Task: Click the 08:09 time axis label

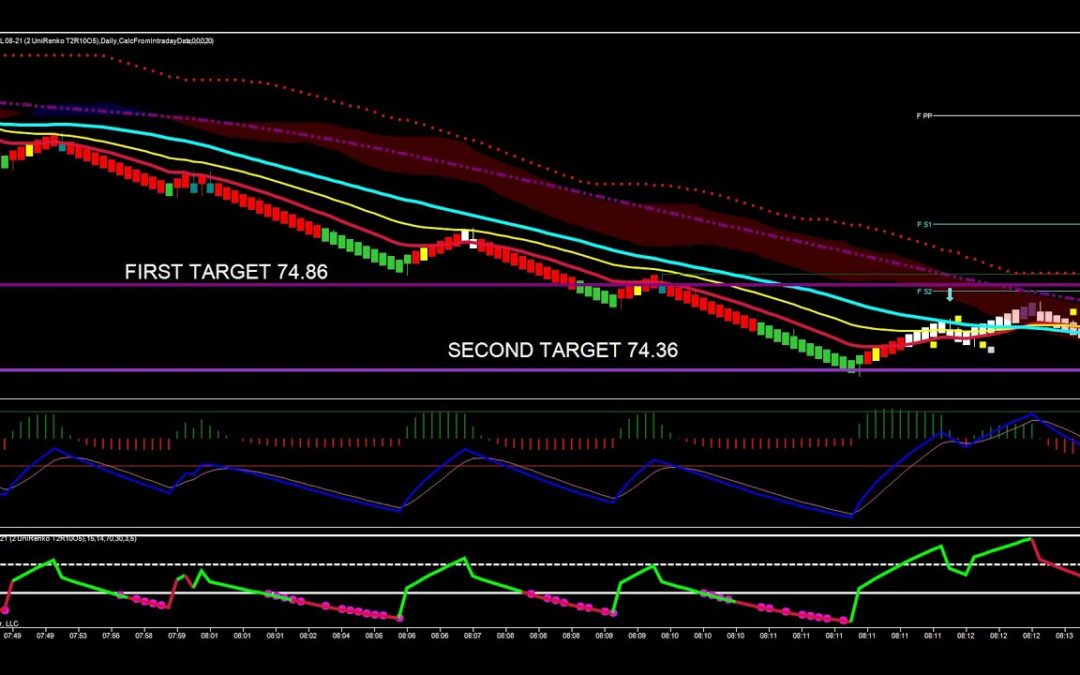Action: point(604,634)
